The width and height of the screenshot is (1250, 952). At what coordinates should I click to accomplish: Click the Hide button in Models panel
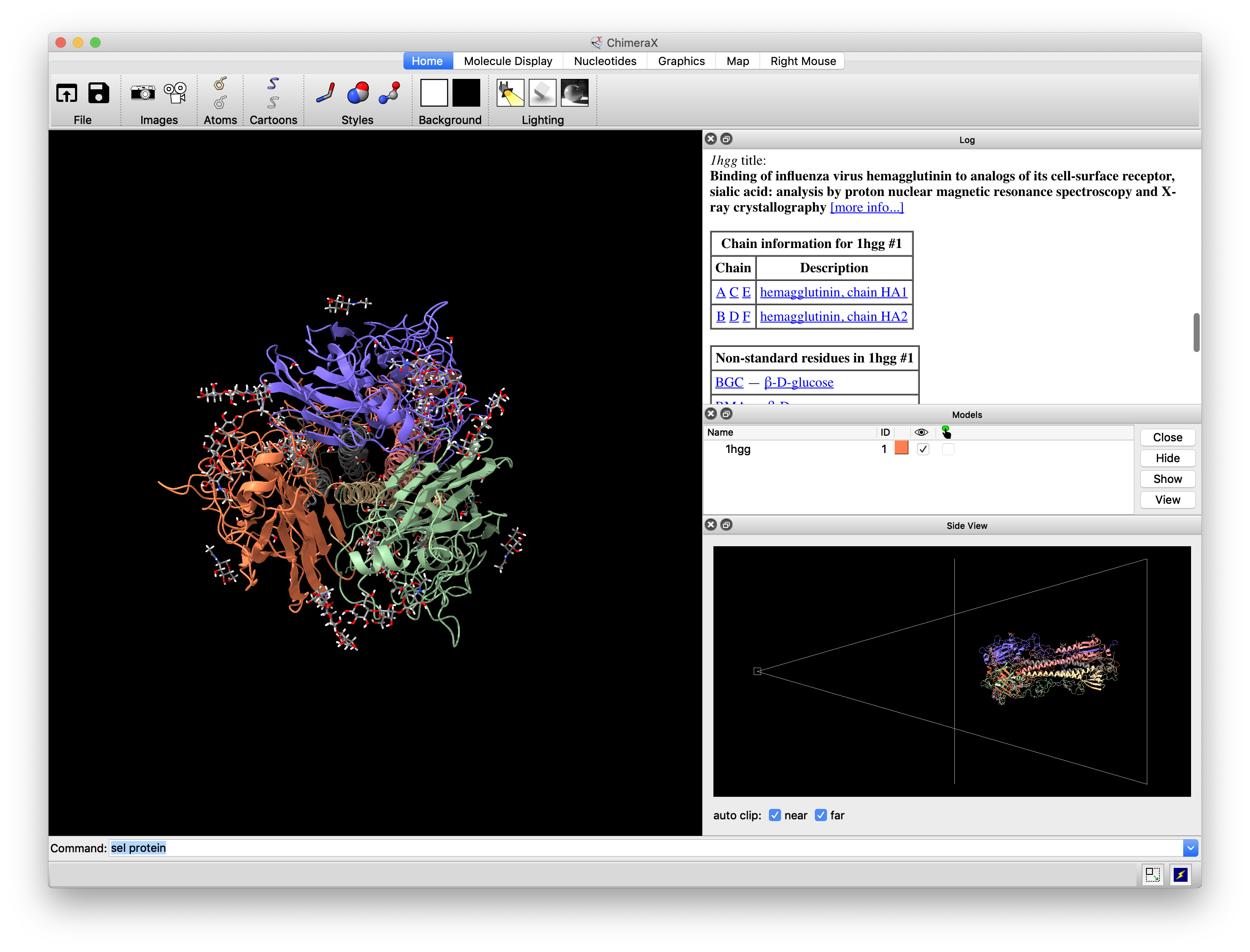tap(1168, 458)
